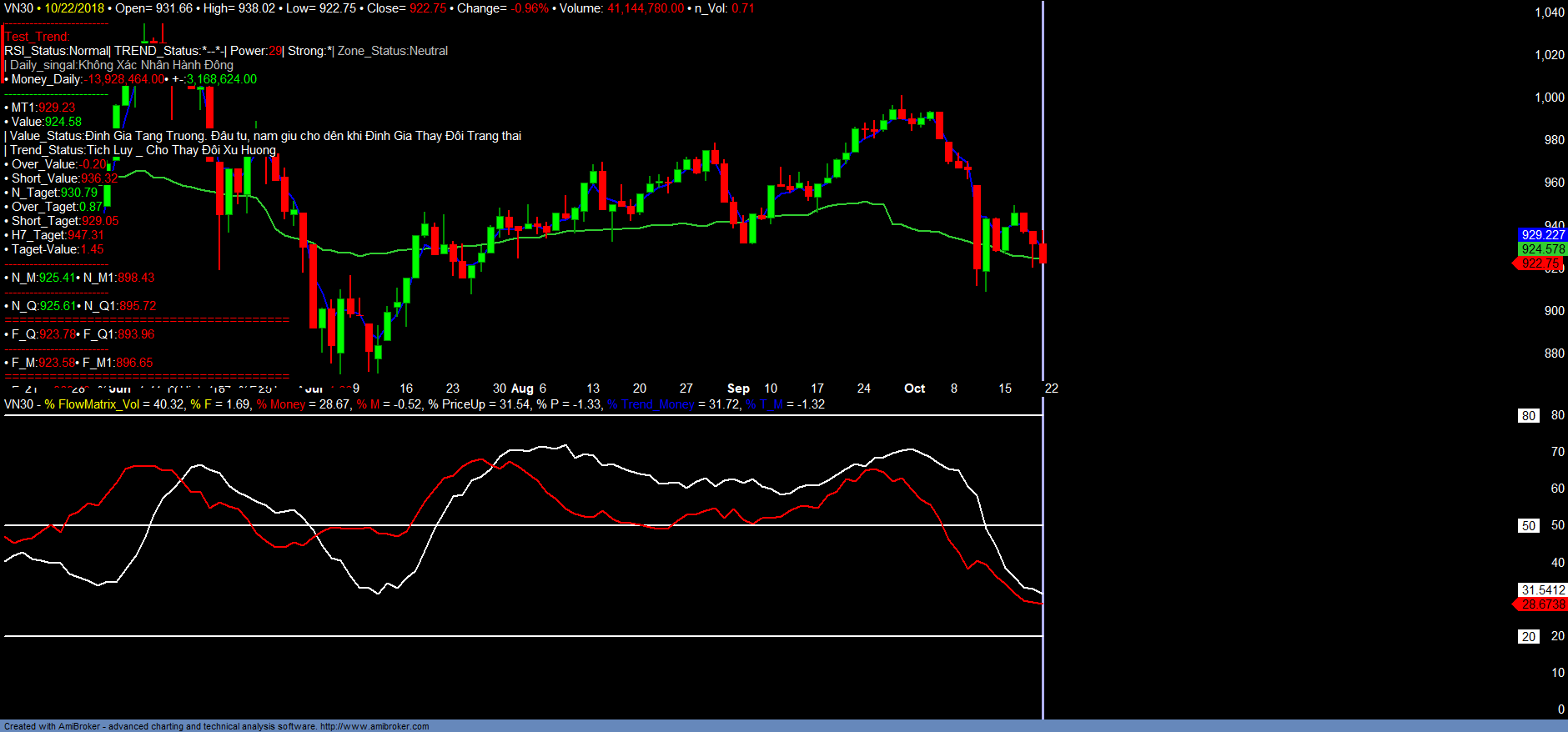Click the boxed 20 level marker
The height and width of the screenshot is (732, 1568).
coord(1528,637)
